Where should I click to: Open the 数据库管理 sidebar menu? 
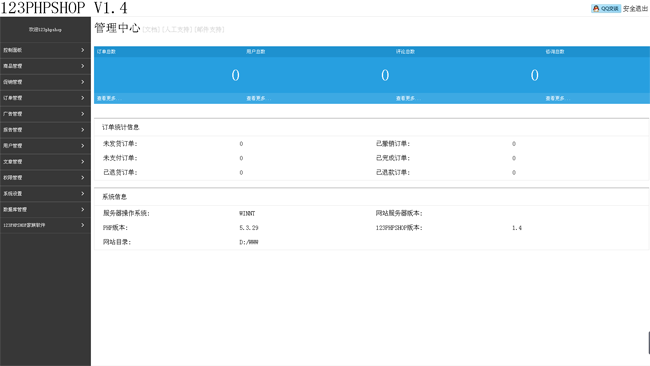click(45, 209)
